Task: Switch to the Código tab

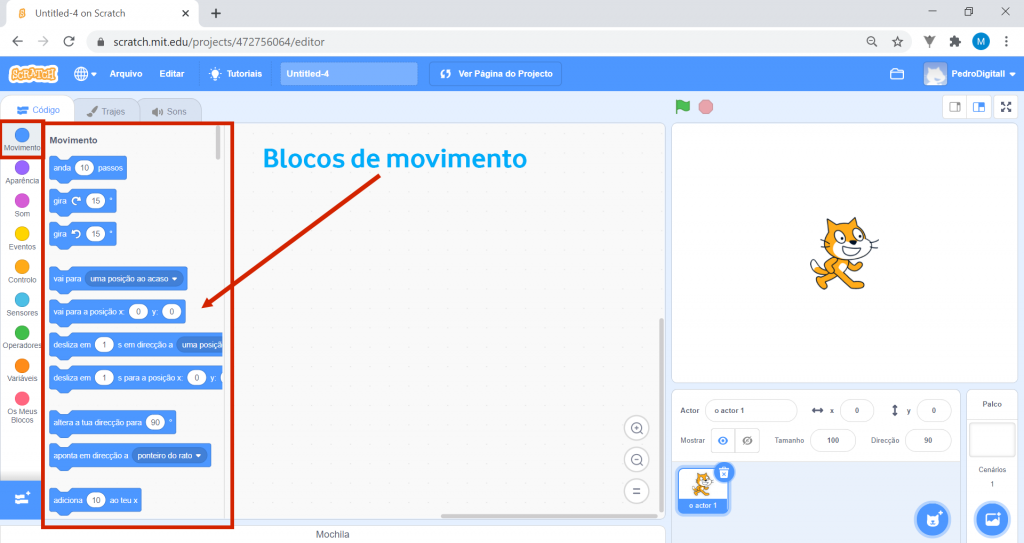Action: 38,110
